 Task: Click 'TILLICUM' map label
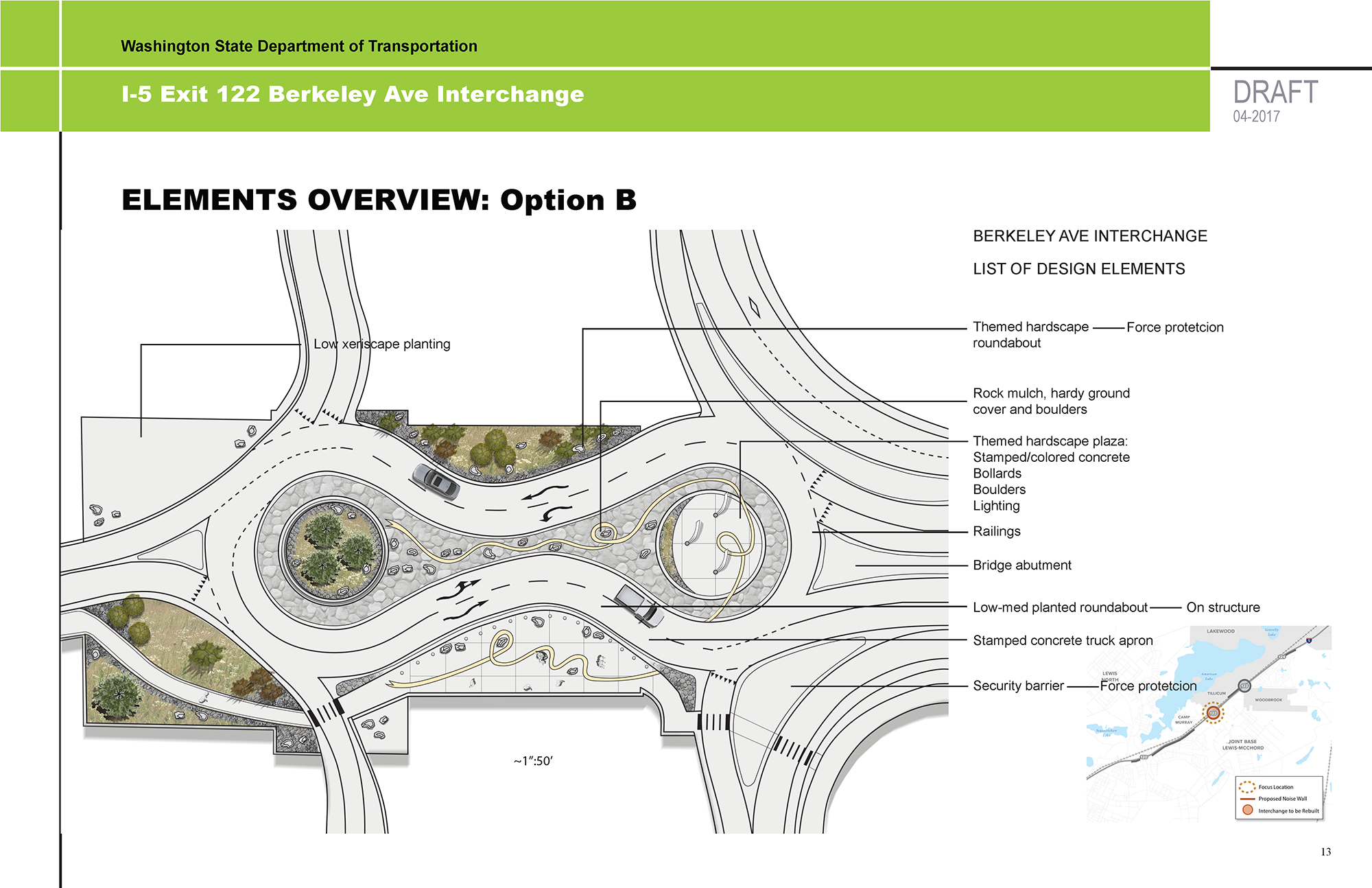(1216, 693)
